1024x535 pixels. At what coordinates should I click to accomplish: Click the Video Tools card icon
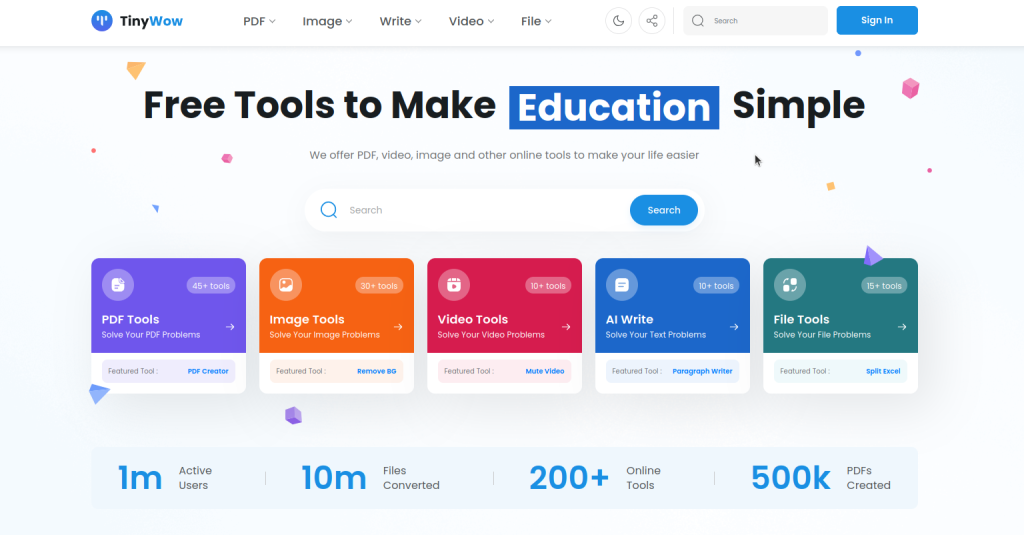coord(454,285)
